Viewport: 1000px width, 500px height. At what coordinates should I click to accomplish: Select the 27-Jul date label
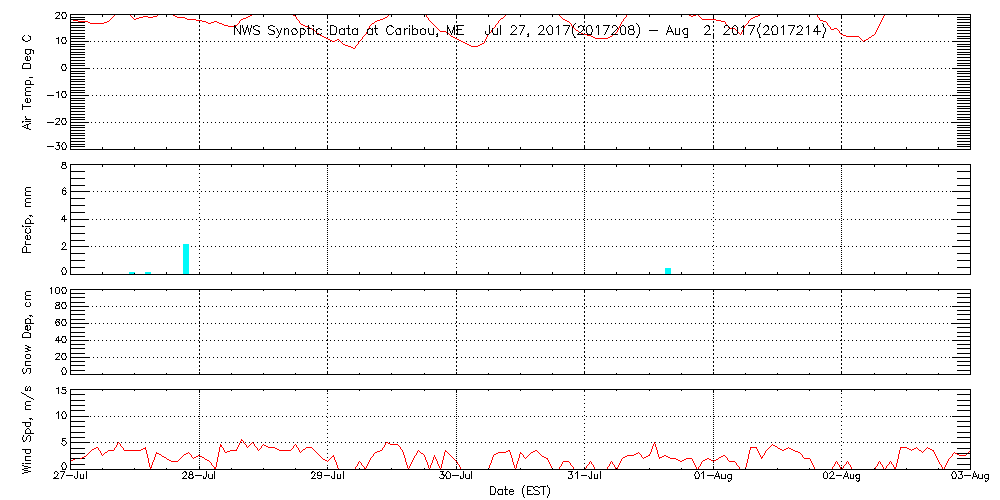click(x=72, y=477)
